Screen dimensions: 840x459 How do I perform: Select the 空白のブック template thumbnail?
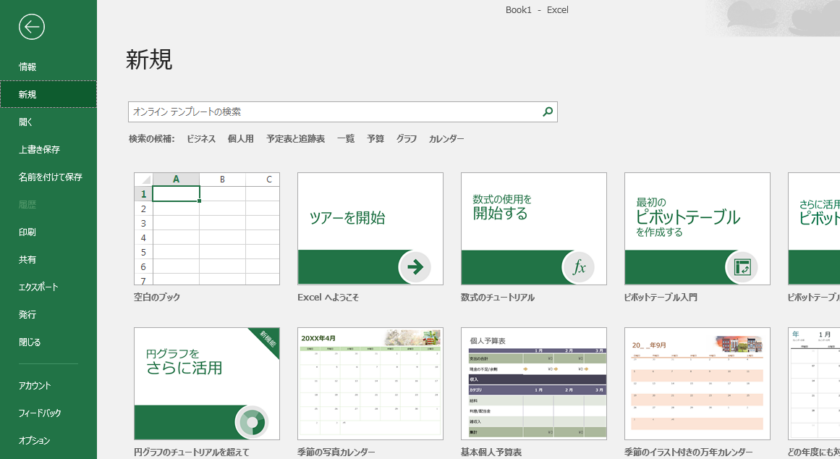207,229
